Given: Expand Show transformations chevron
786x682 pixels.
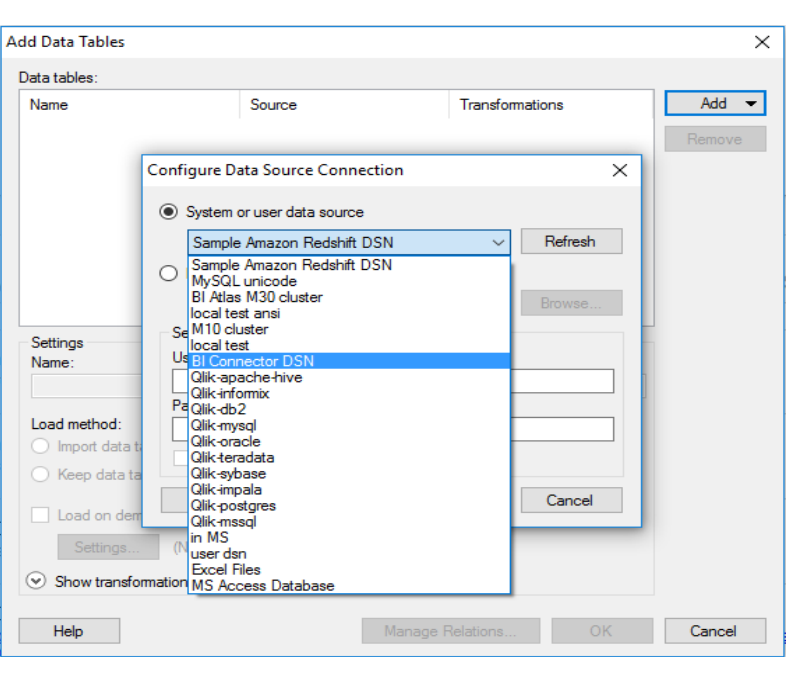Looking at the screenshot, I should [36, 581].
